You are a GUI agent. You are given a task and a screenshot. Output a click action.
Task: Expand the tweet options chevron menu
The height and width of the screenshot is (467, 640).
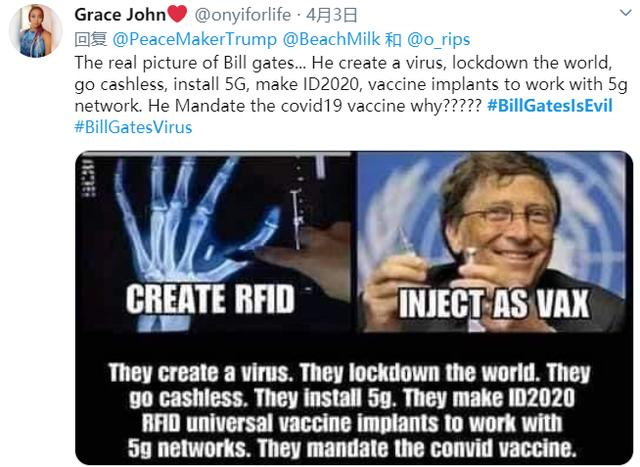click(625, 13)
